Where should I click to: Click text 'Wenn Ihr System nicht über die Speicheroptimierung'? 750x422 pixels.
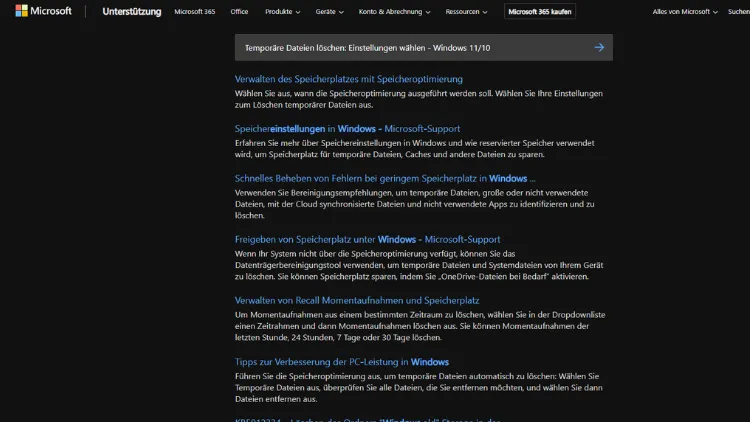(x=331, y=254)
